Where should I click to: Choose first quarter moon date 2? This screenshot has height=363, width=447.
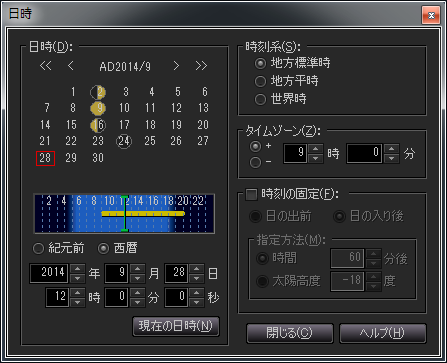pos(99,92)
